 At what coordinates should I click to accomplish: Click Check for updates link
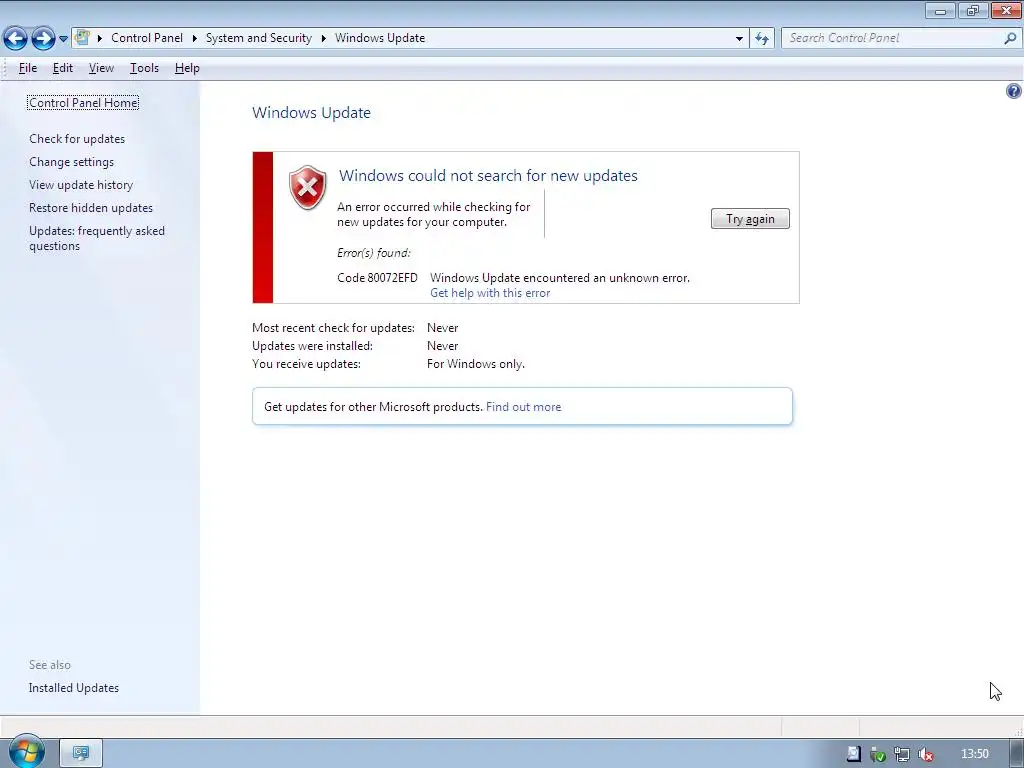click(77, 138)
